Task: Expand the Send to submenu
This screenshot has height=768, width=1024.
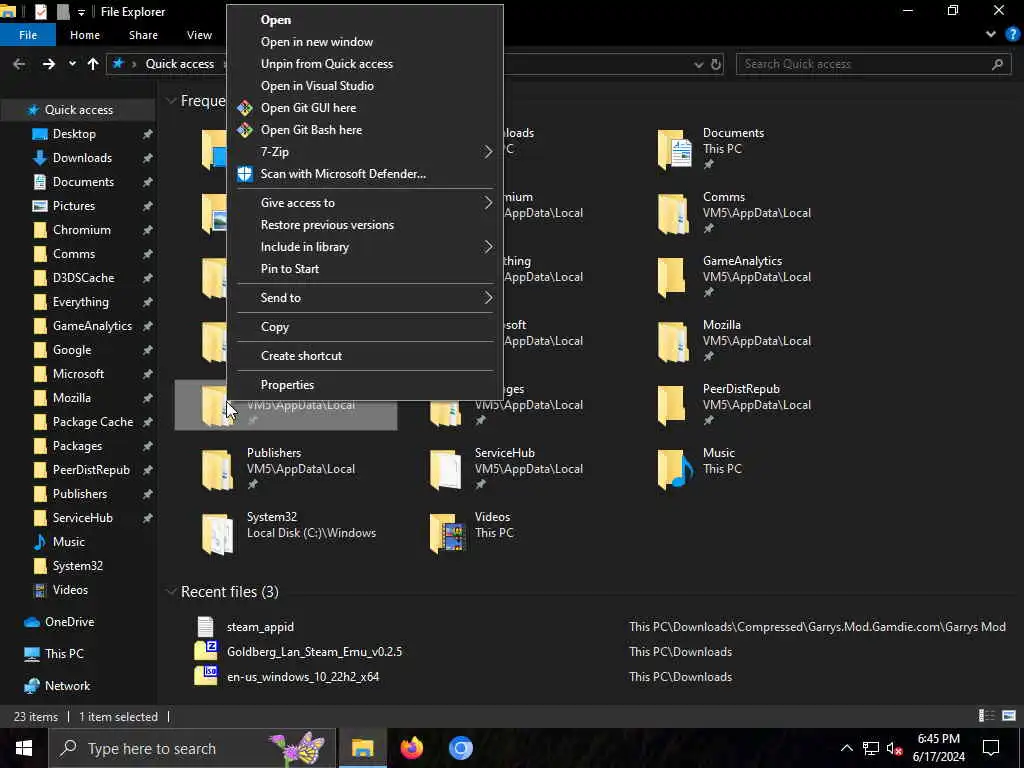Action: tap(364, 298)
